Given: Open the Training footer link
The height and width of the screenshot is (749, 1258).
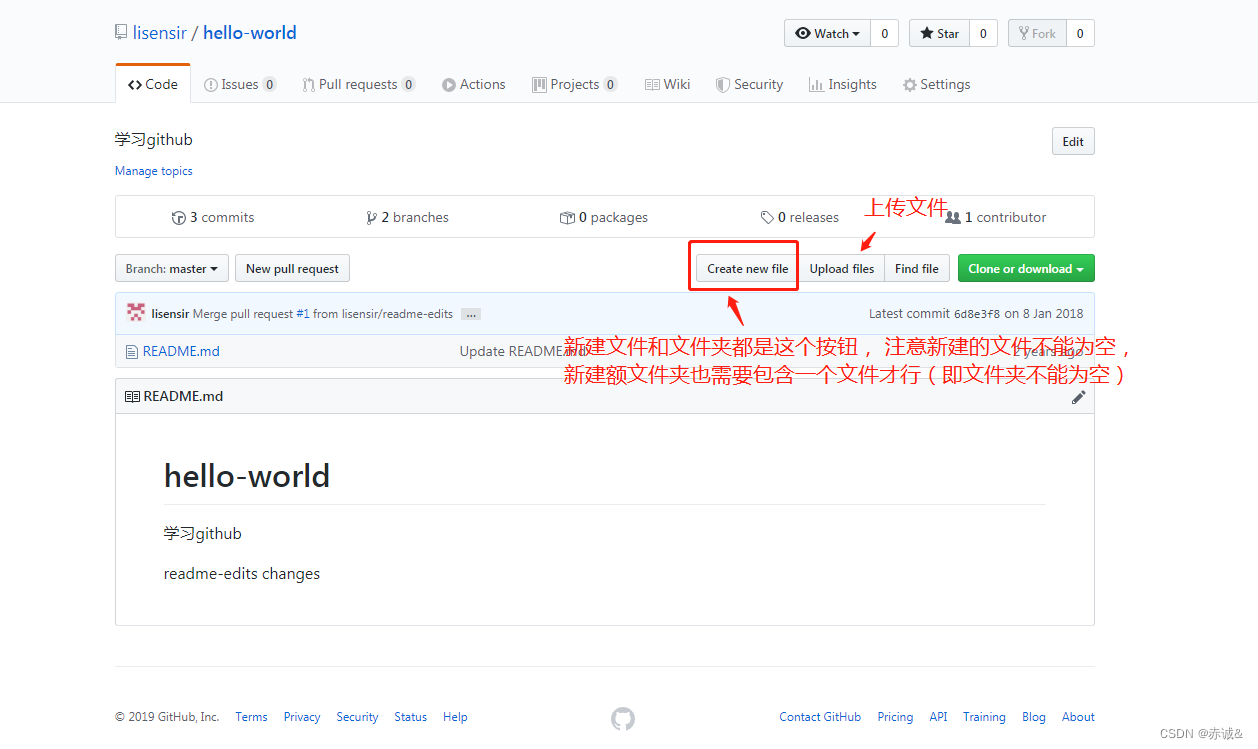Looking at the screenshot, I should pyautogui.click(x=984, y=717).
